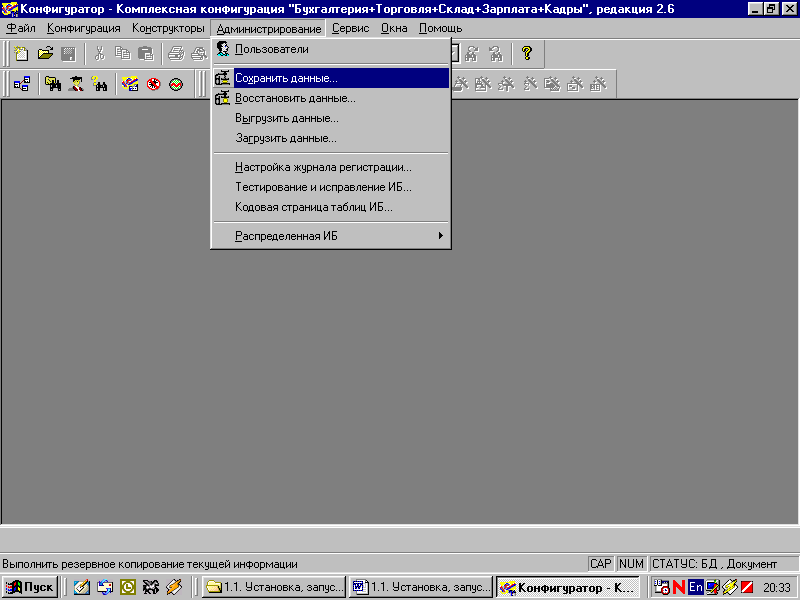800x600 pixels.
Task: Click the Open folder toolbar icon
Action: (45, 54)
